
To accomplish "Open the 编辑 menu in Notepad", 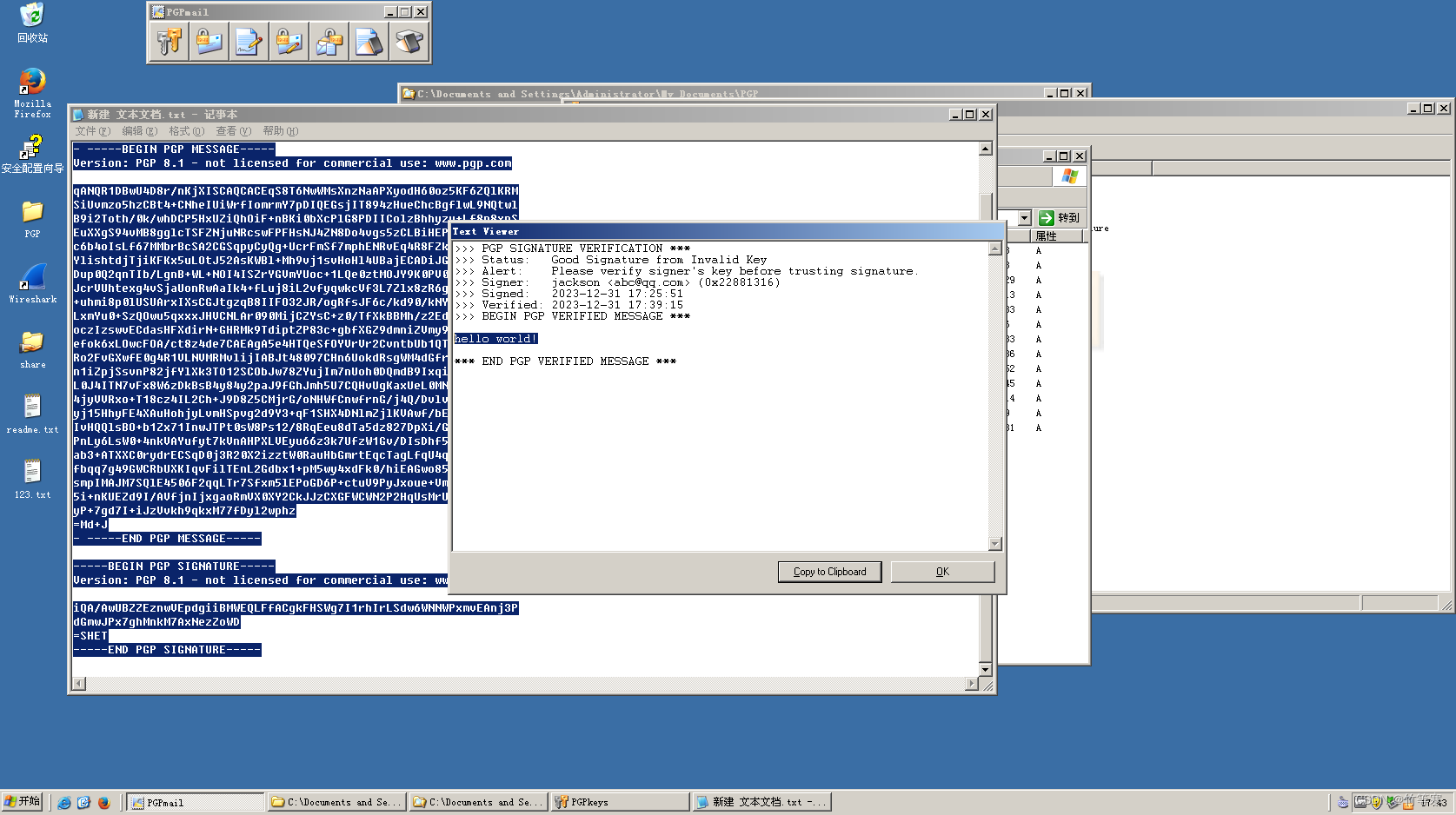I will (139, 131).
